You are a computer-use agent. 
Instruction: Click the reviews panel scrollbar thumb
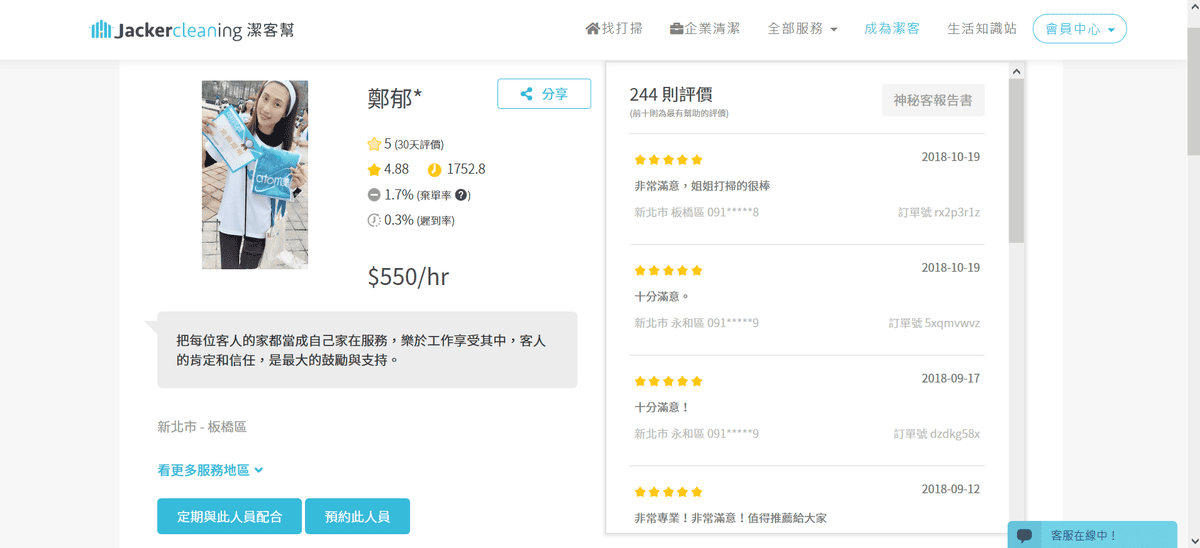coord(1016,160)
